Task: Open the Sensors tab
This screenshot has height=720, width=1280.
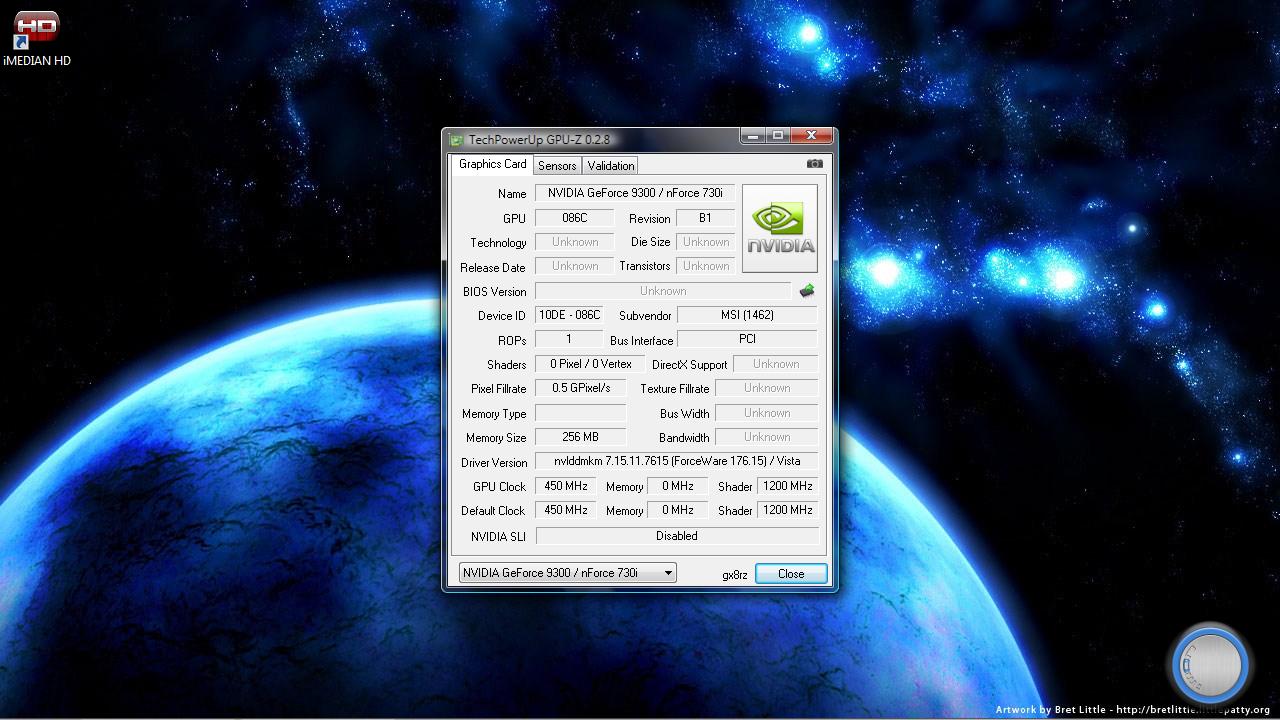Action: (x=557, y=166)
